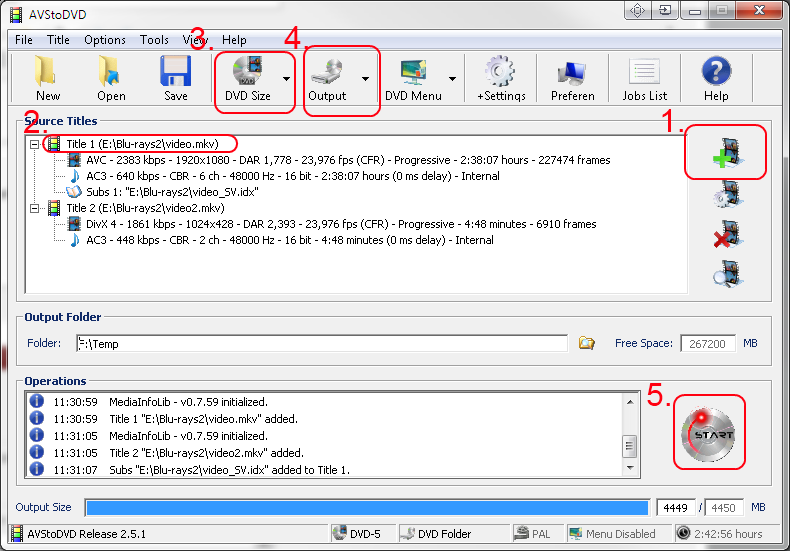Viewport: 790px width, 551px height.
Task: Click the DivX 4 video stream icon
Action: [x=75, y=224]
